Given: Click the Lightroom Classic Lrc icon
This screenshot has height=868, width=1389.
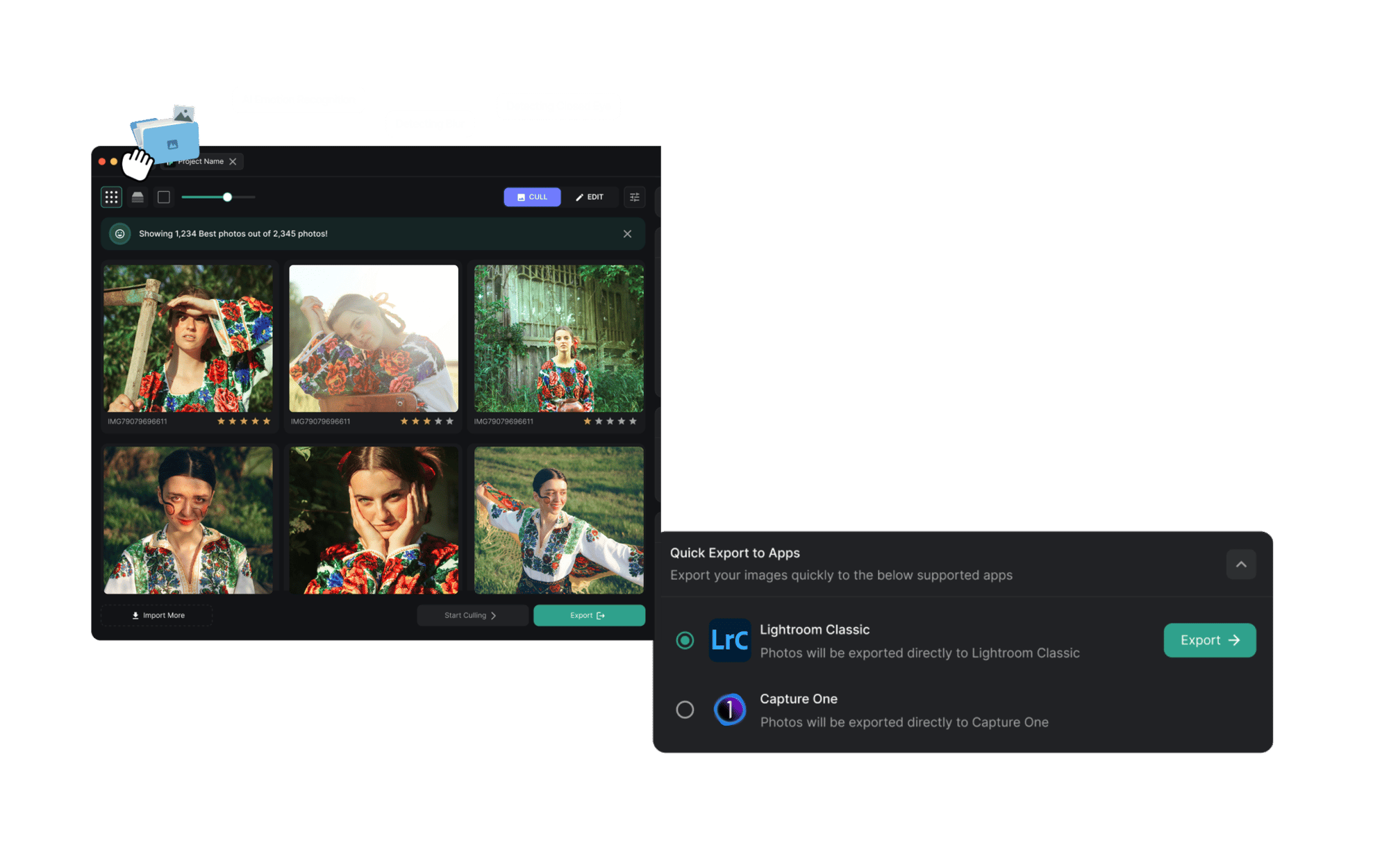Looking at the screenshot, I should click(730, 640).
